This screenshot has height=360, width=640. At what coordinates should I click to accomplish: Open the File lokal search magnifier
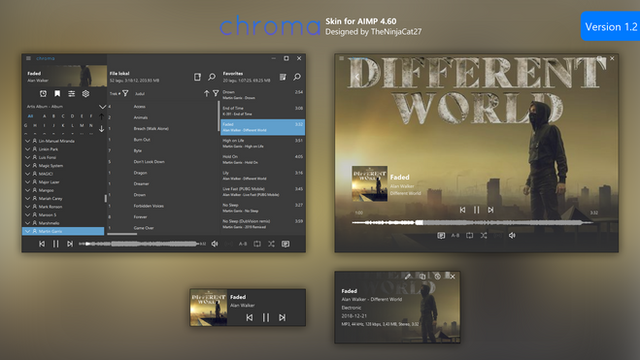click(x=212, y=77)
